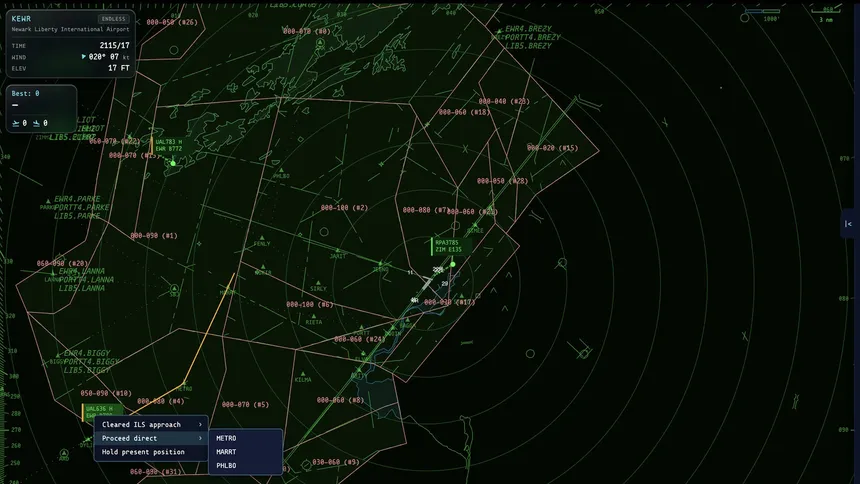Click the 000-050 (#1) airspace label
The image size is (860, 484).
click(154, 235)
